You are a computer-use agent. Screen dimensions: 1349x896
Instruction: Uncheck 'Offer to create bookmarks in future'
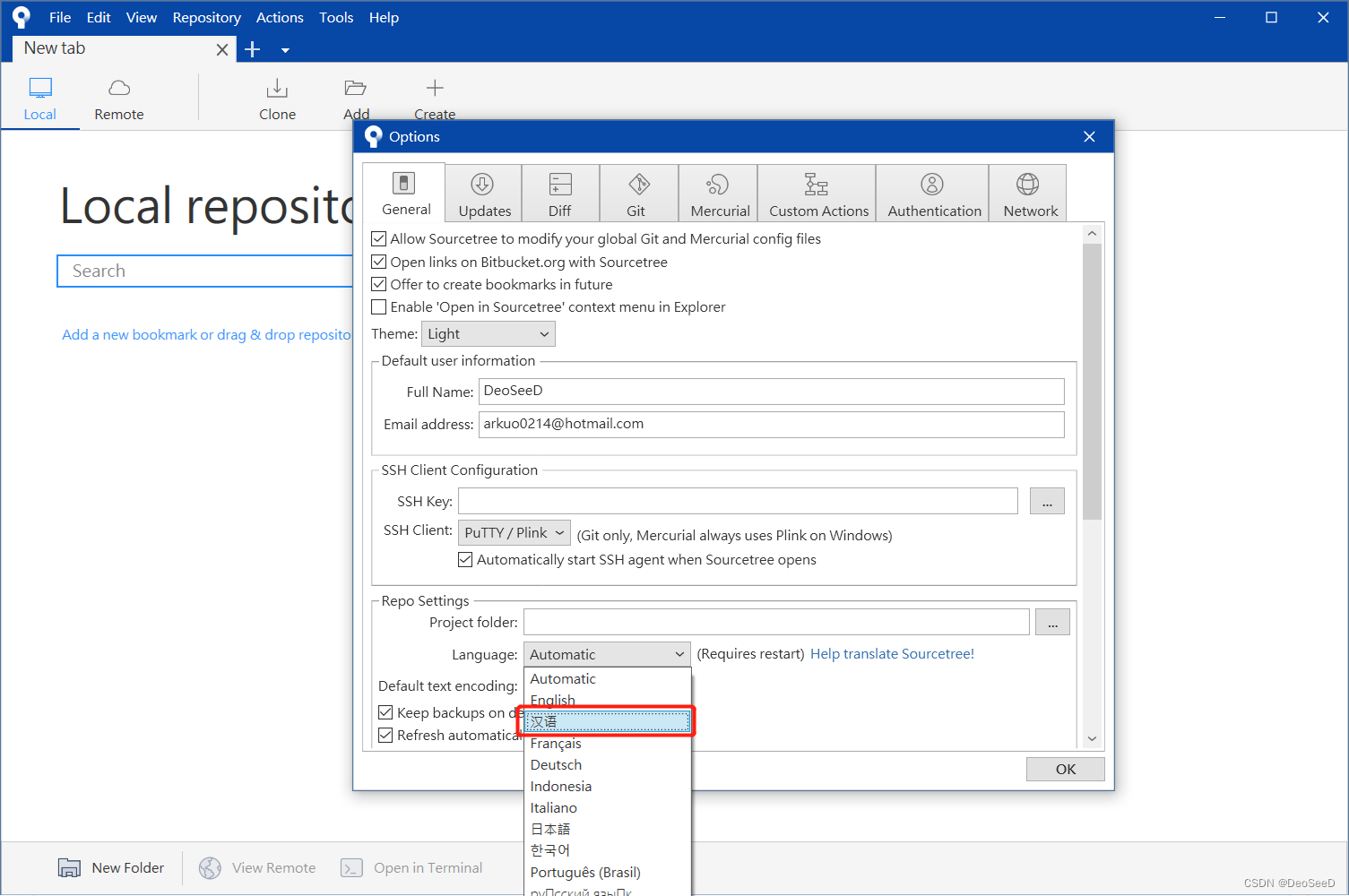[x=378, y=284]
